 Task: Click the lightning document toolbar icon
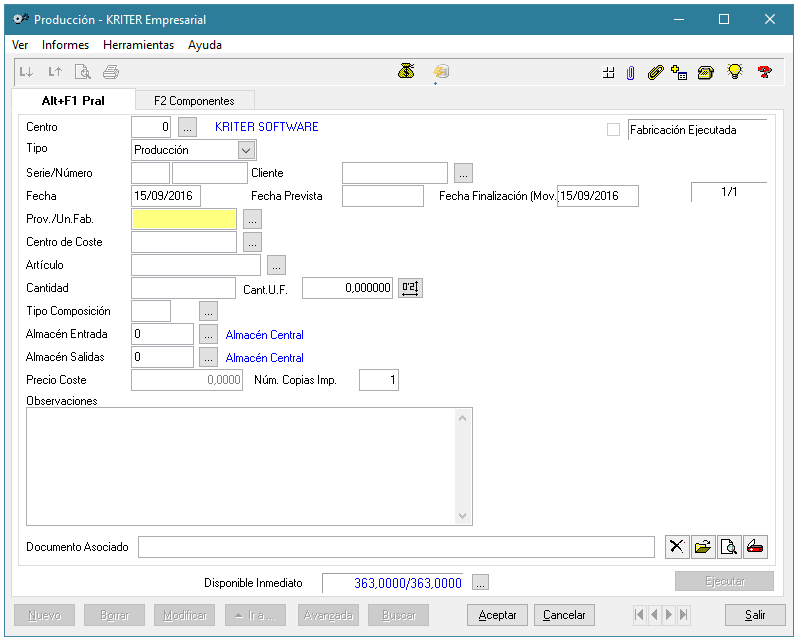441,71
